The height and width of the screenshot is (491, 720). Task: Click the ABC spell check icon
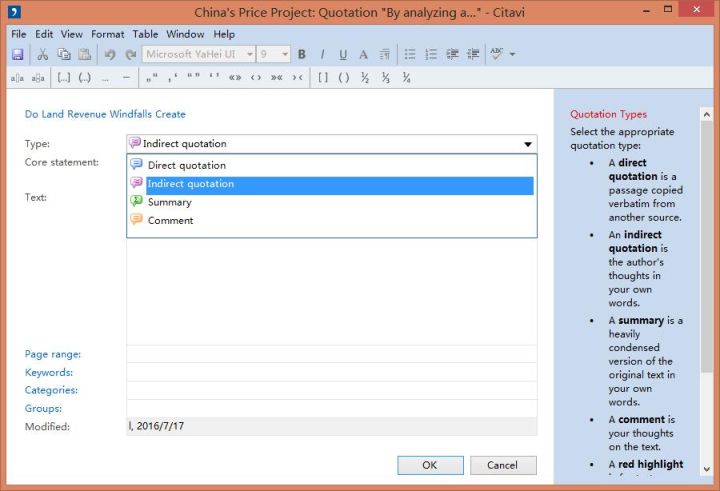(x=497, y=53)
